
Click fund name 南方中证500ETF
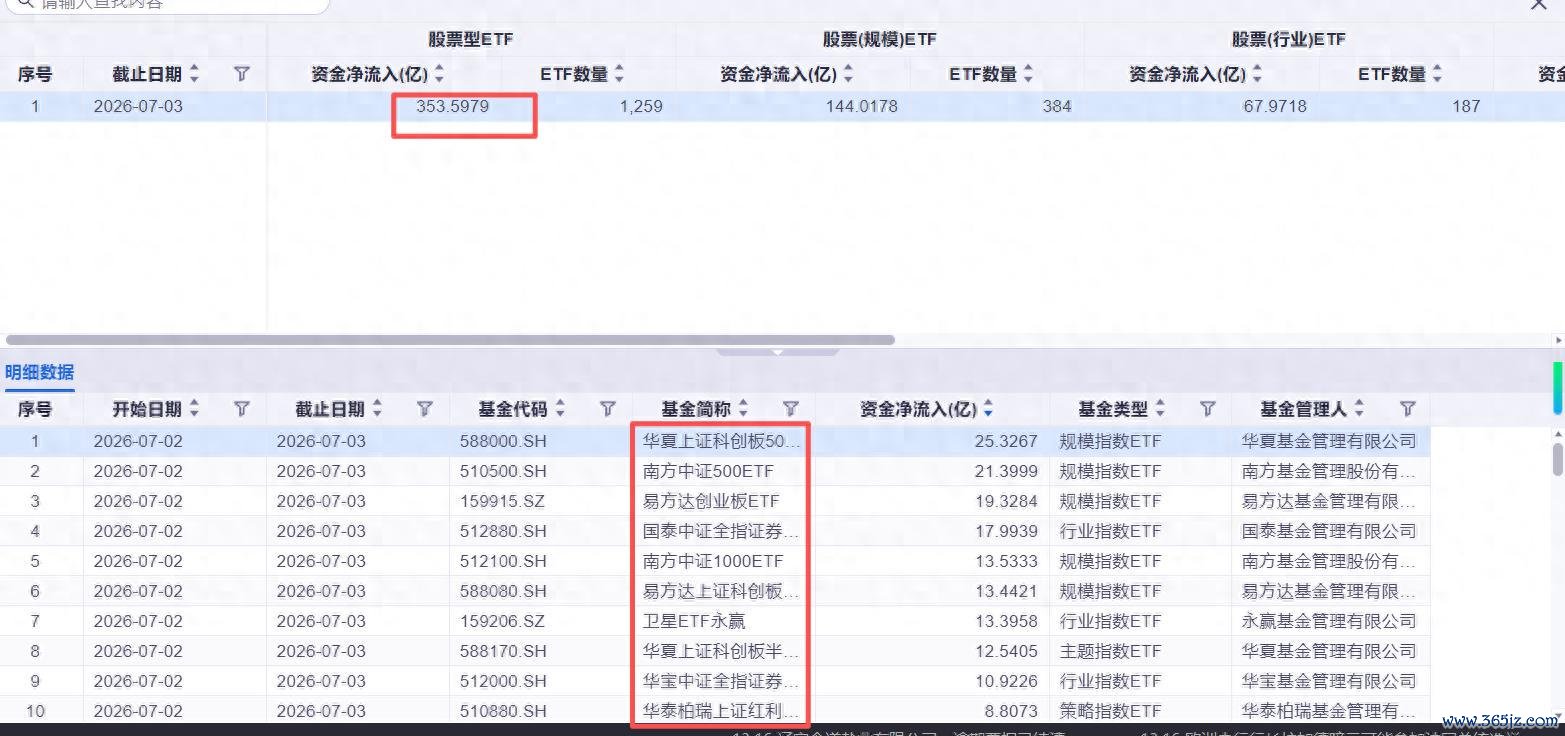point(708,471)
